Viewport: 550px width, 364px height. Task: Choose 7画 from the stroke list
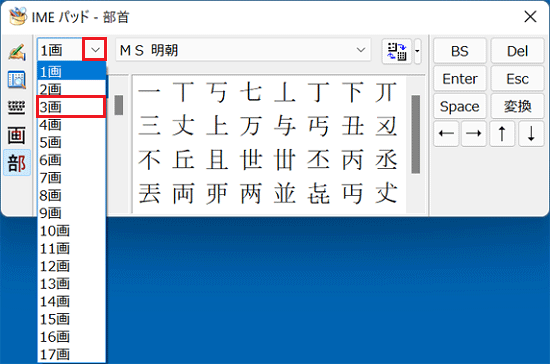[72, 177]
